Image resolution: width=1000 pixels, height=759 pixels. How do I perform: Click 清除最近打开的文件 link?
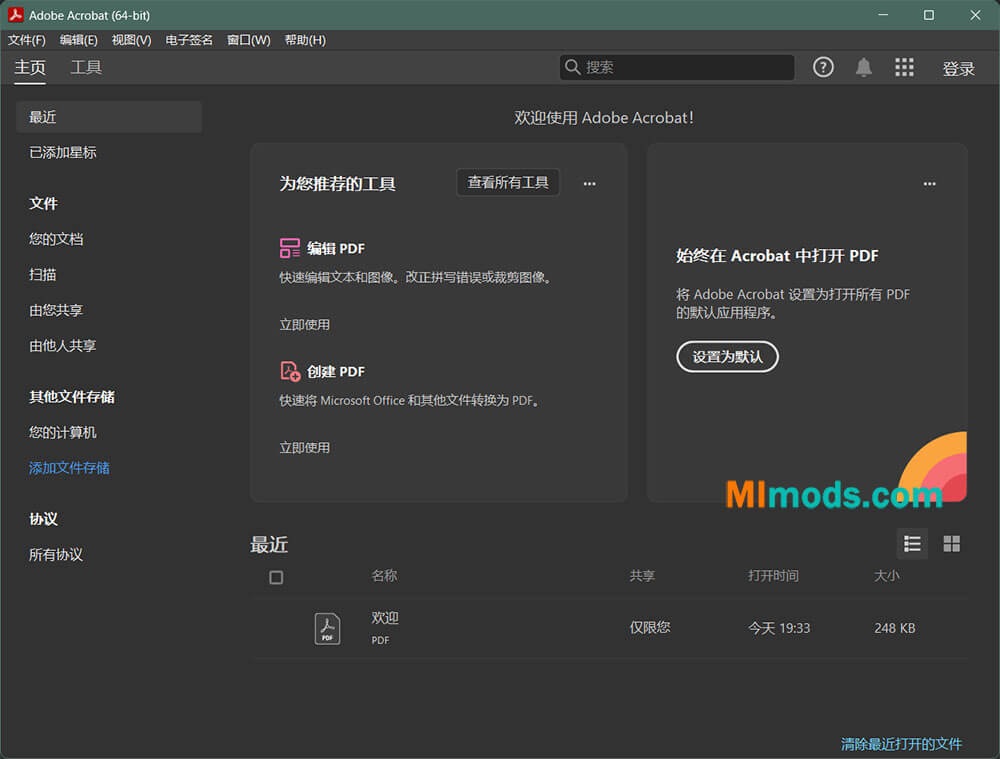(x=901, y=744)
